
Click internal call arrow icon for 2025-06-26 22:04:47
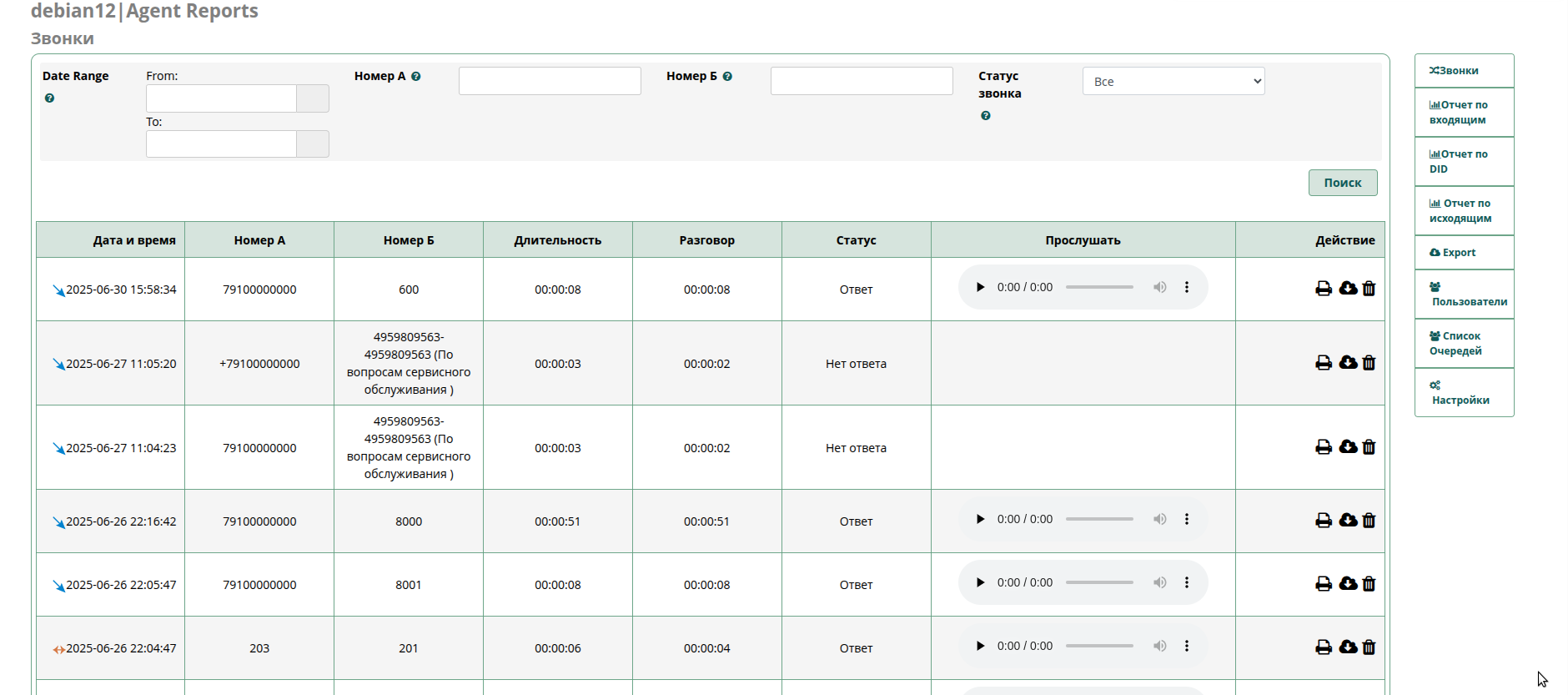pyautogui.click(x=58, y=649)
